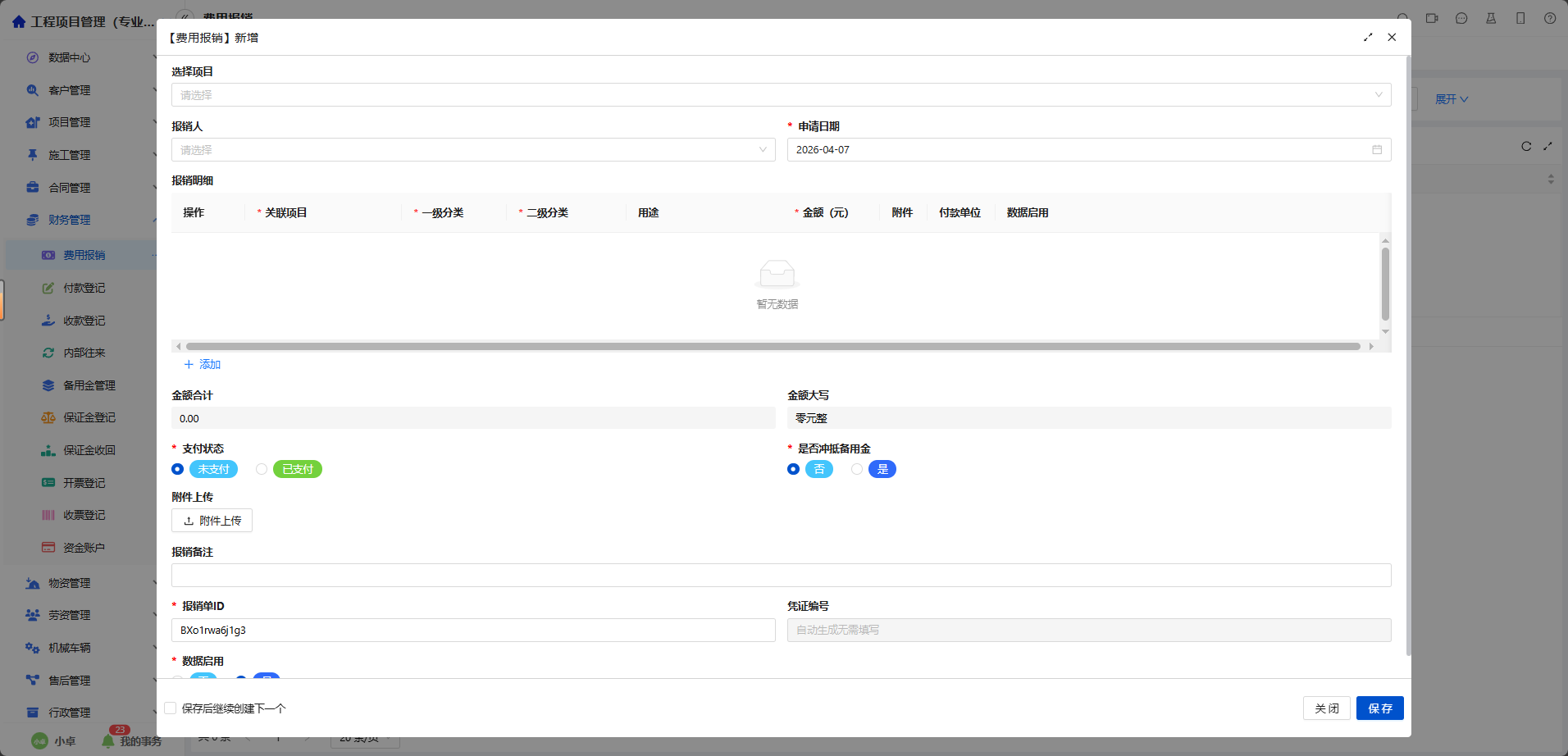This screenshot has width=1568, height=756.
Task: Check 保存后继续创建下一个 checkbox
Action: (171, 708)
